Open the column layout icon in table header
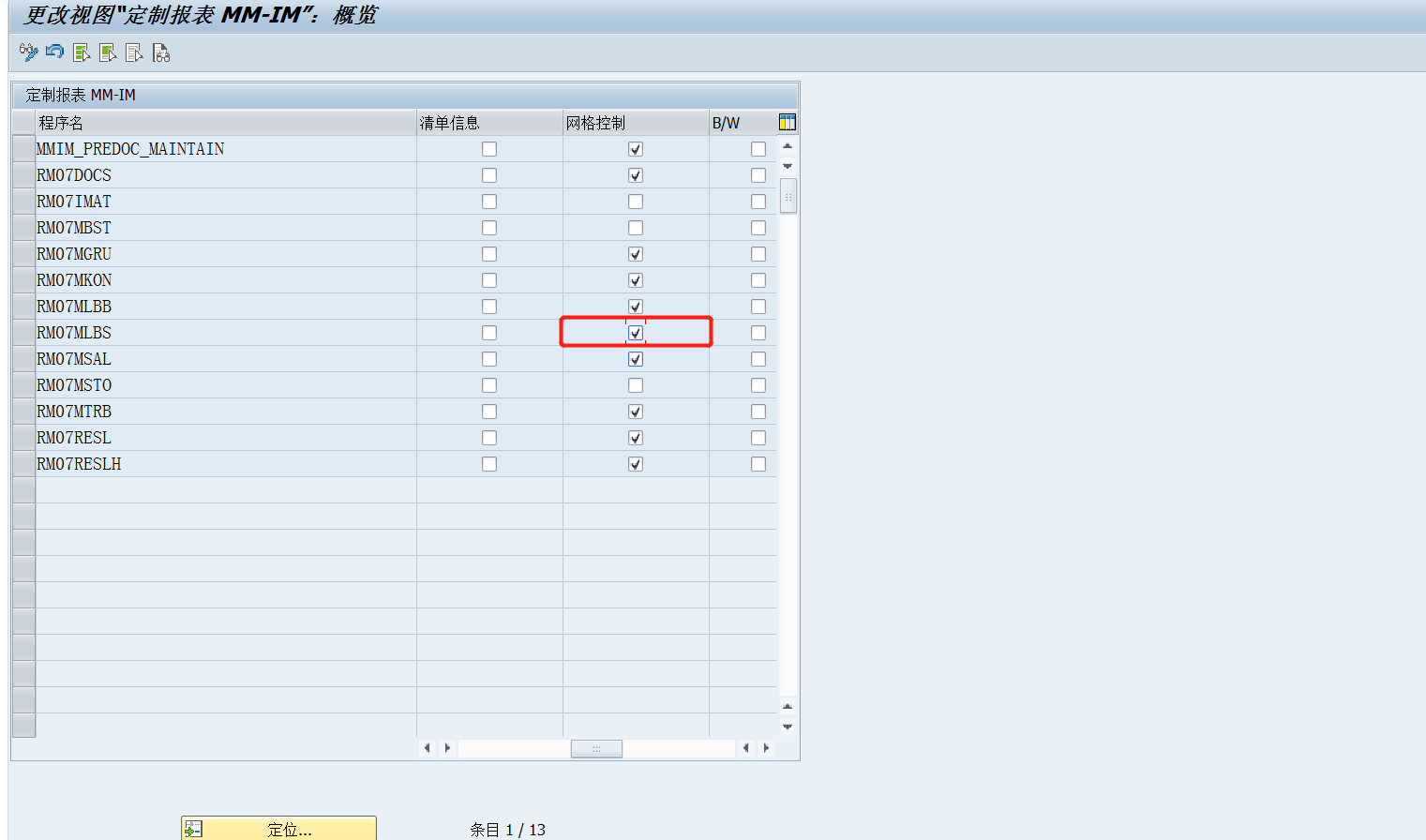The height and width of the screenshot is (840, 1426). click(788, 122)
